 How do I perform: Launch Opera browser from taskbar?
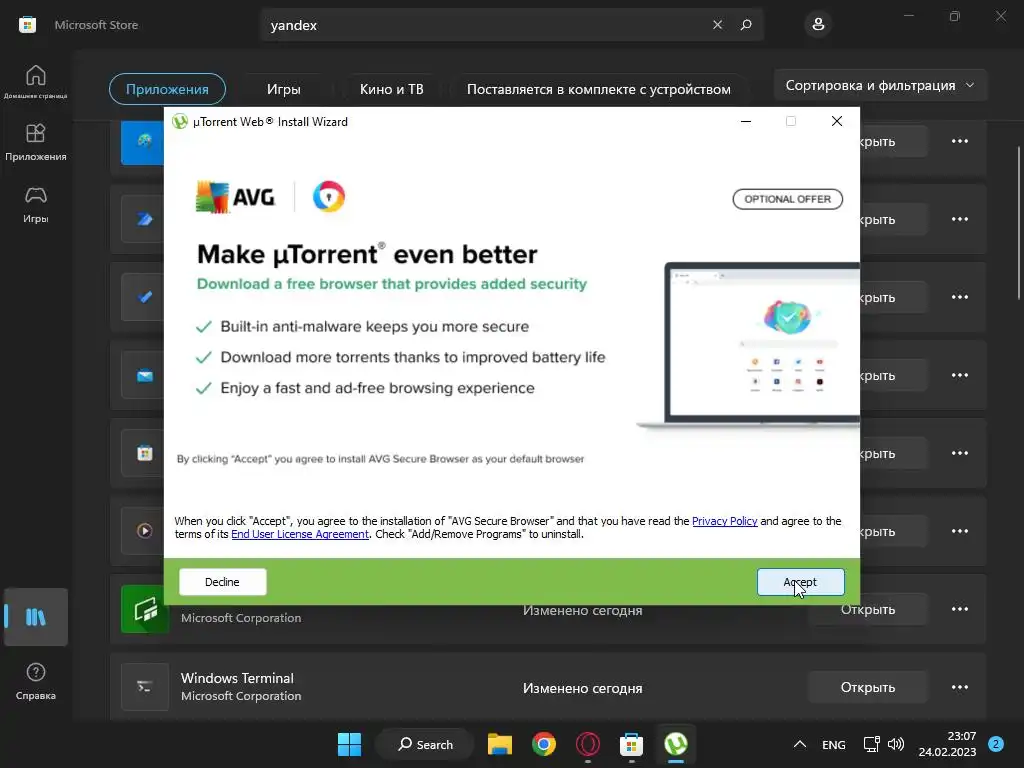(x=588, y=744)
